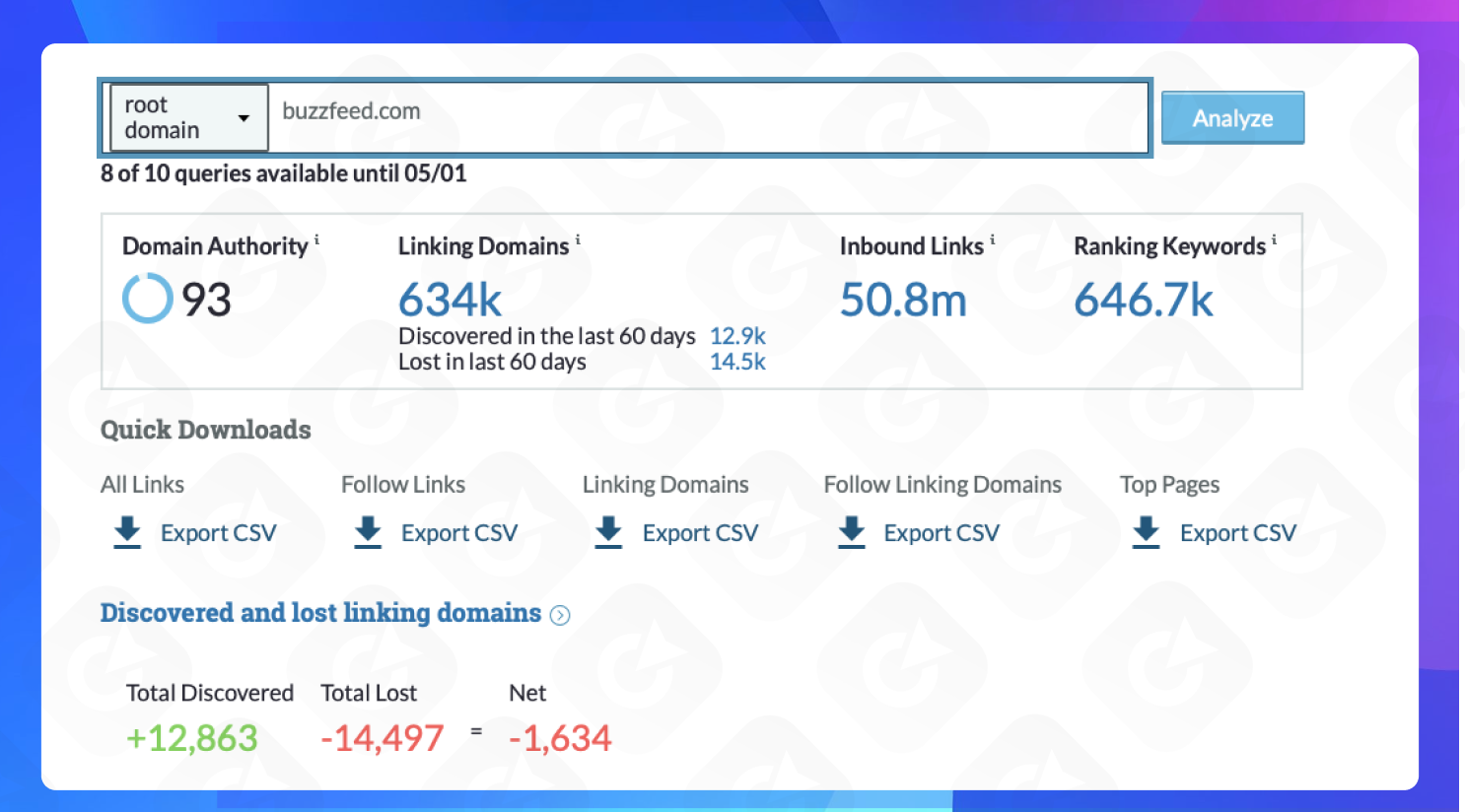Click the Domain Authority circular score gauge
The height and width of the screenshot is (812, 1465).
(148, 299)
